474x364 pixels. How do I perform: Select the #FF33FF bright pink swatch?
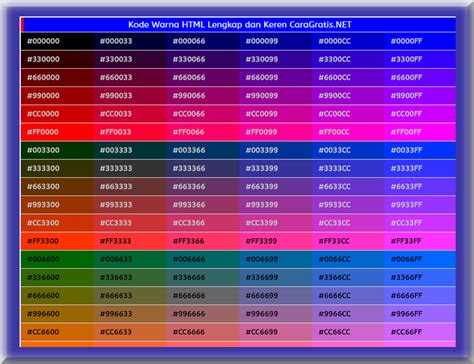click(420, 241)
